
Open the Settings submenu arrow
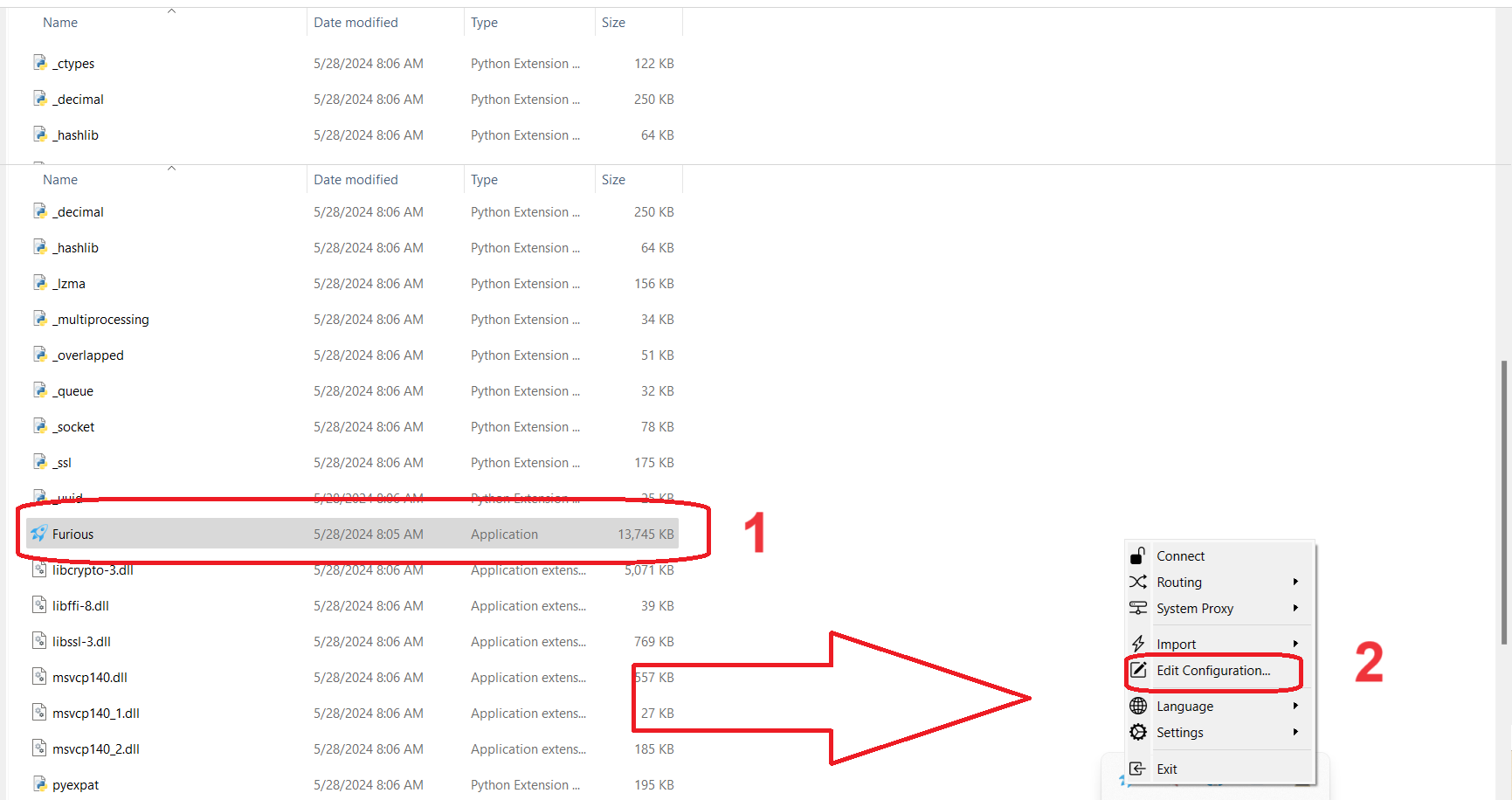click(x=1295, y=733)
